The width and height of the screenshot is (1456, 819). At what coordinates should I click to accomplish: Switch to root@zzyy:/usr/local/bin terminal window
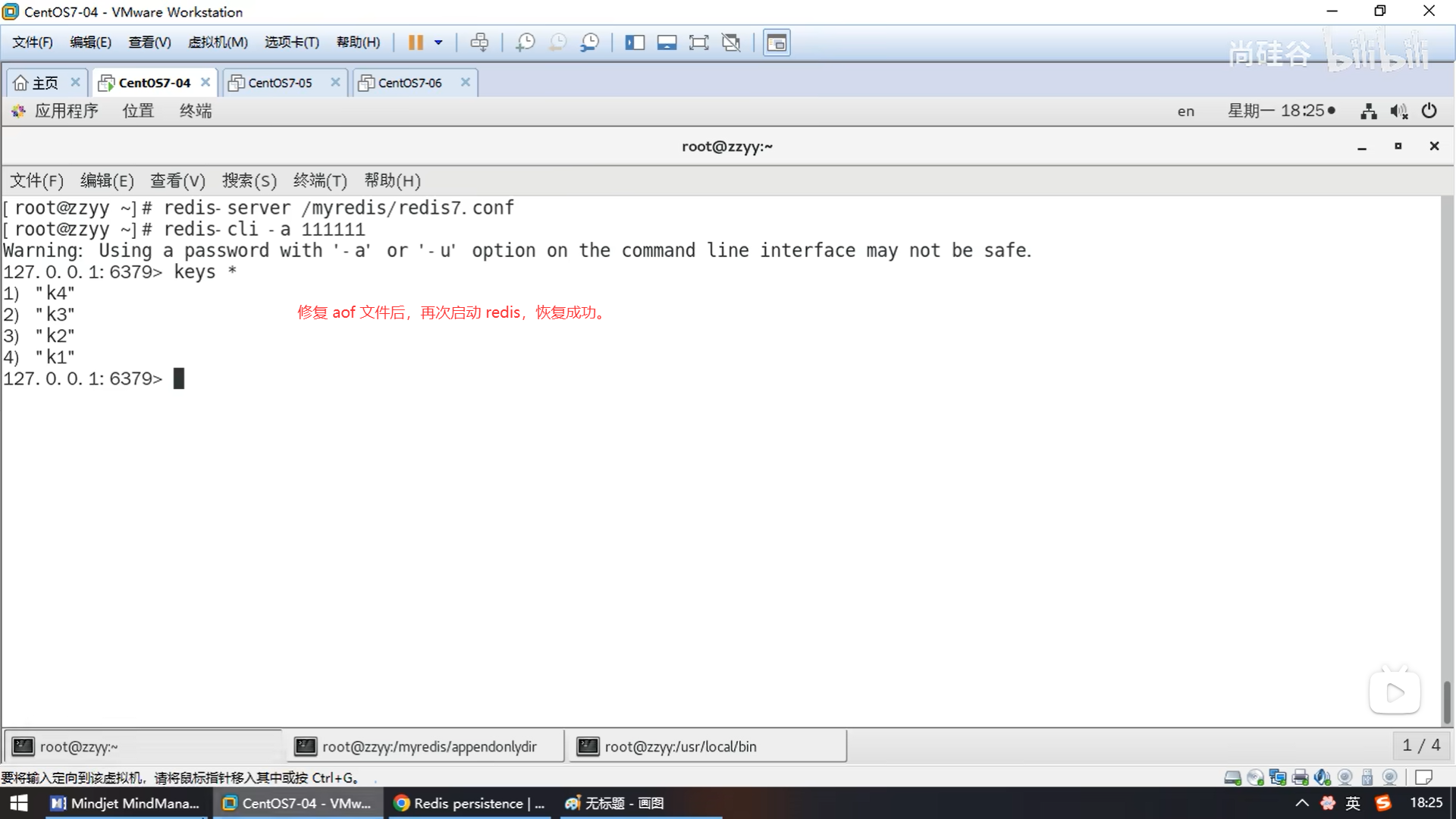pyautogui.click(x=679, y=746)
